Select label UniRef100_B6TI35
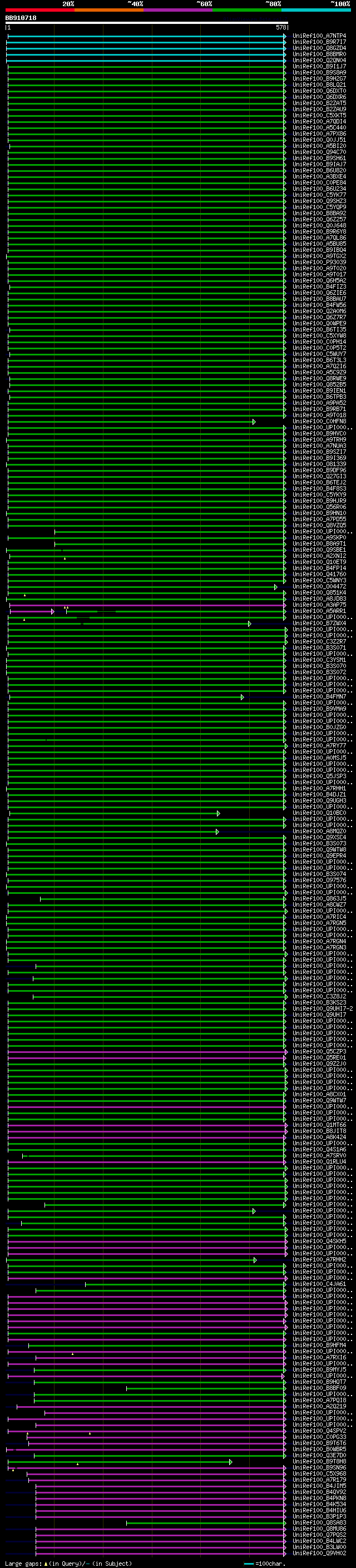The width and height of the screenshot is (356, 1568). coord(319,330)
